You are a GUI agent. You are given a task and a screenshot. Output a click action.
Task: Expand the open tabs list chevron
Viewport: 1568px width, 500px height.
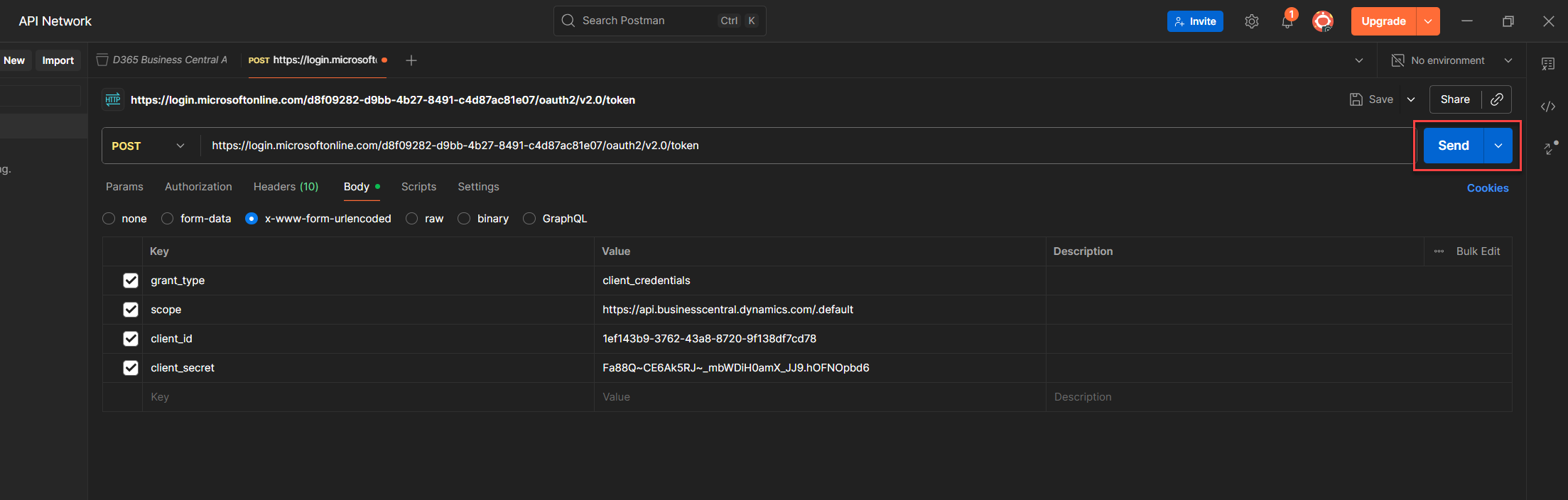pyautogui.click(x=1359, y=60)
